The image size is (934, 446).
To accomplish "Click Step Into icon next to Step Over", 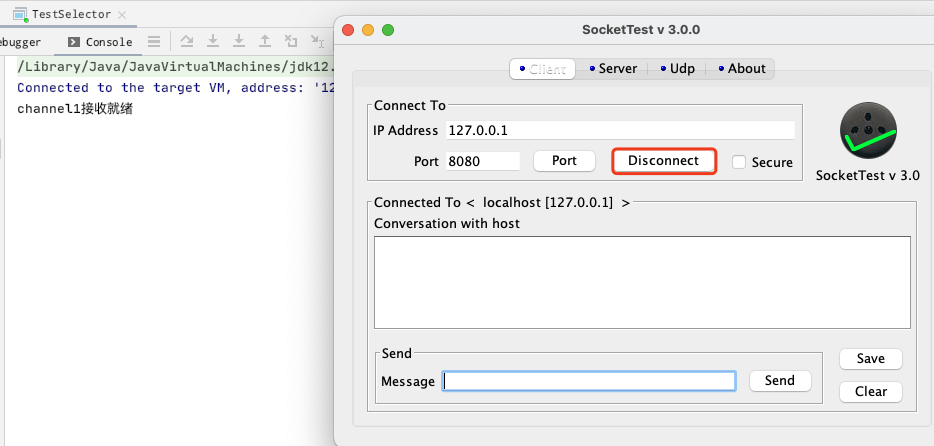I will point(213,41).
